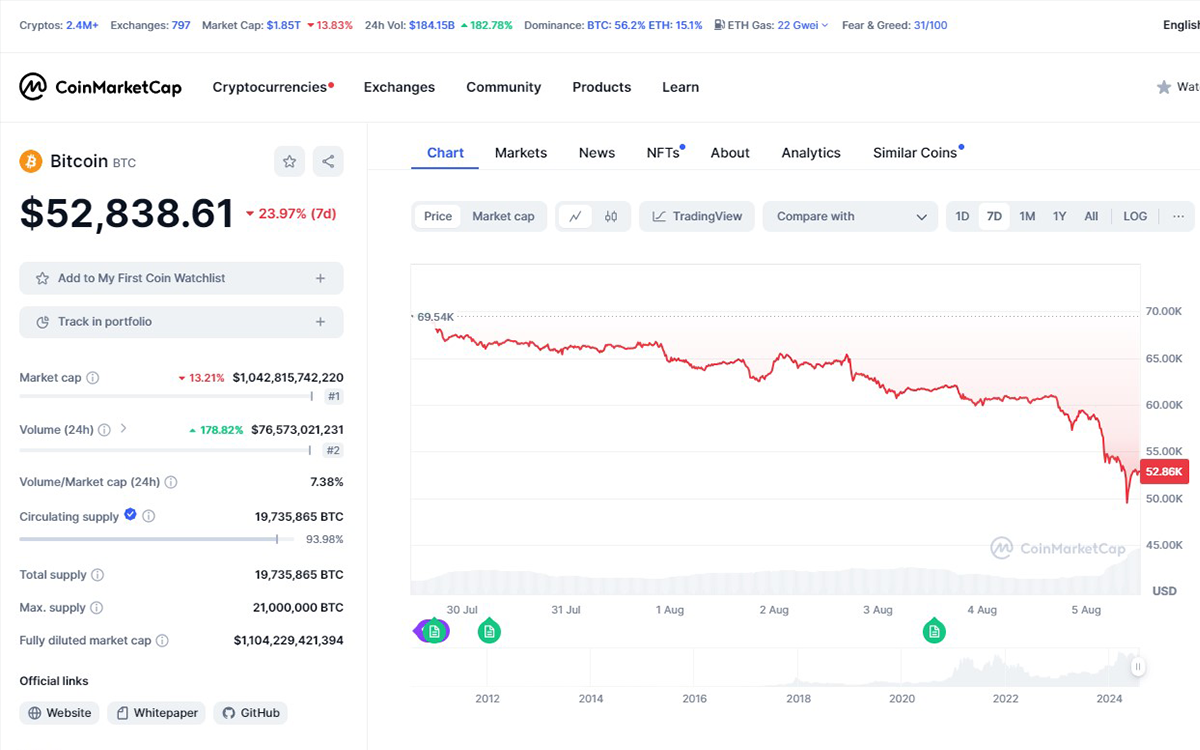Open Fully diluted market cap info icon
The image size is (1200, 750).
pyautogui.click(x=162, y=641)
